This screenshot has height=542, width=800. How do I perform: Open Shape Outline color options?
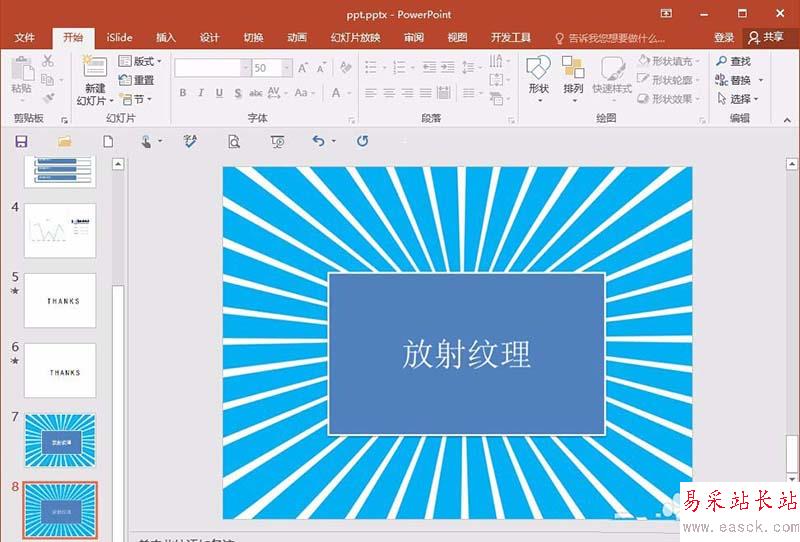[669, 80]
